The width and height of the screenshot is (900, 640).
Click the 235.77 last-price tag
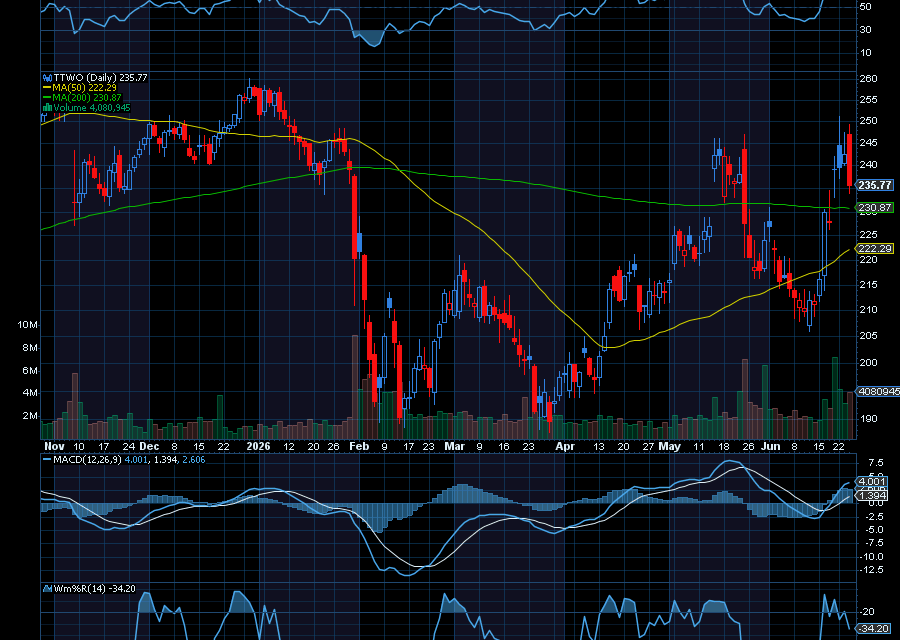point(875,185)
